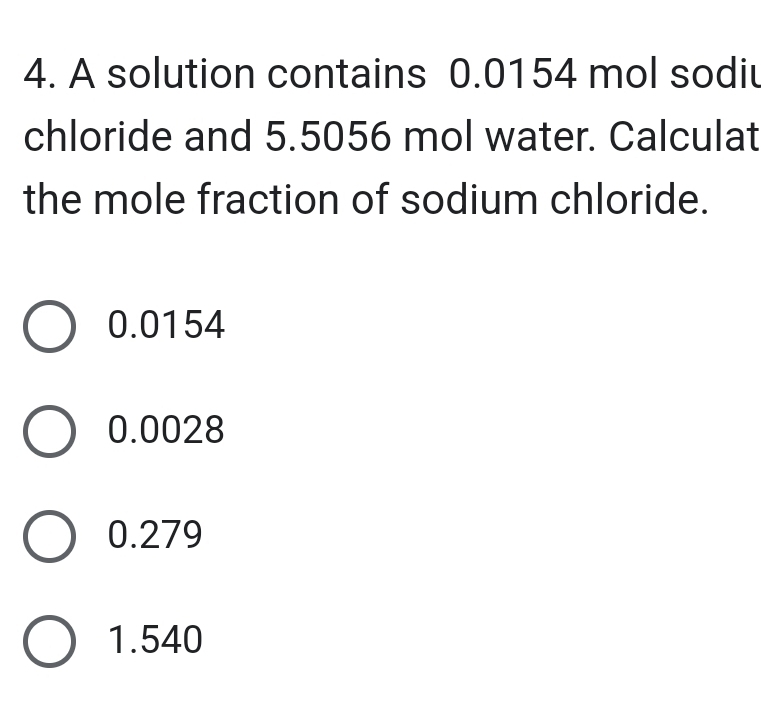
Task: Click the 5.5056 value in the question
Action: tap(328, 137)
